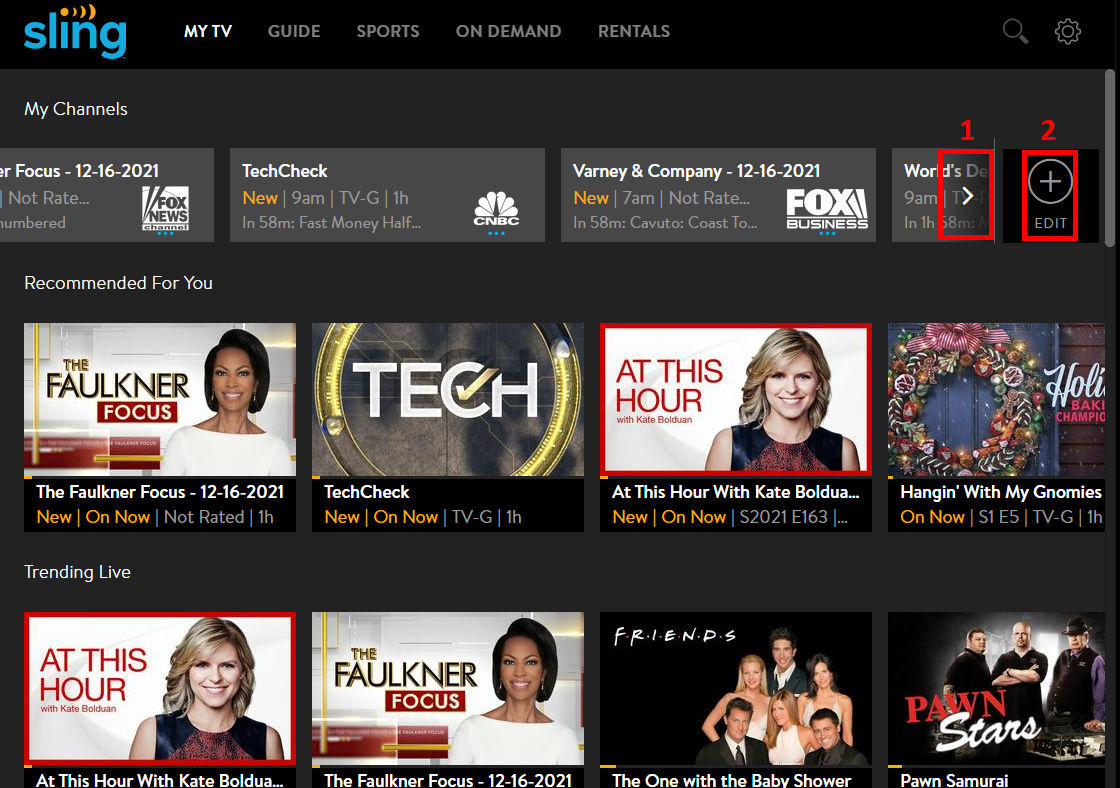The image size is (1120, 788).
Task: Open Varney & Company channel card
Action: 718,195
